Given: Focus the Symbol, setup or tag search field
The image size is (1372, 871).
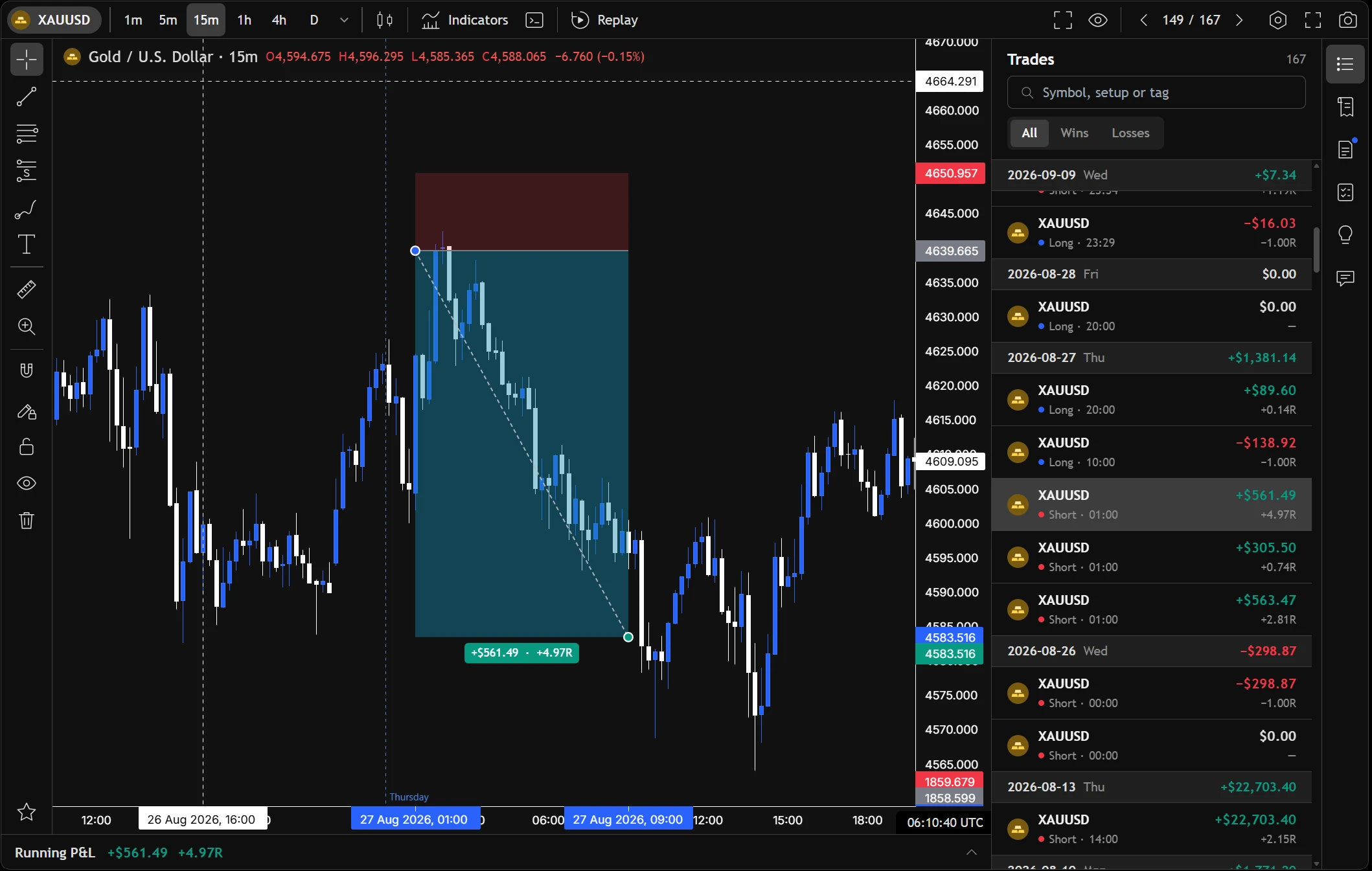Looking at the screenshot, I should click(x=1156, y=93).
